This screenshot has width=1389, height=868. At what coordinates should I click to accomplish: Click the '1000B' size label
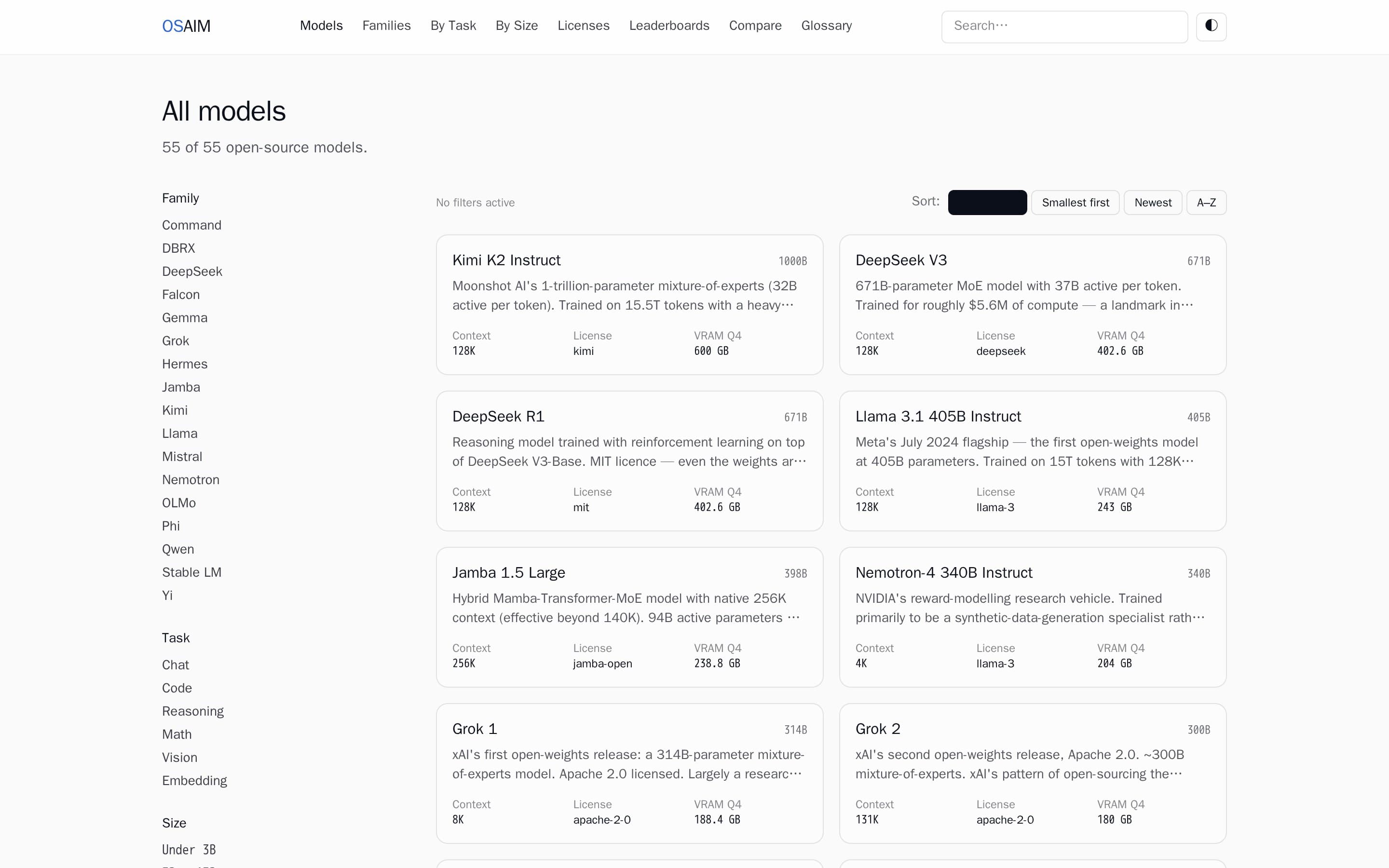click(793, 261)
